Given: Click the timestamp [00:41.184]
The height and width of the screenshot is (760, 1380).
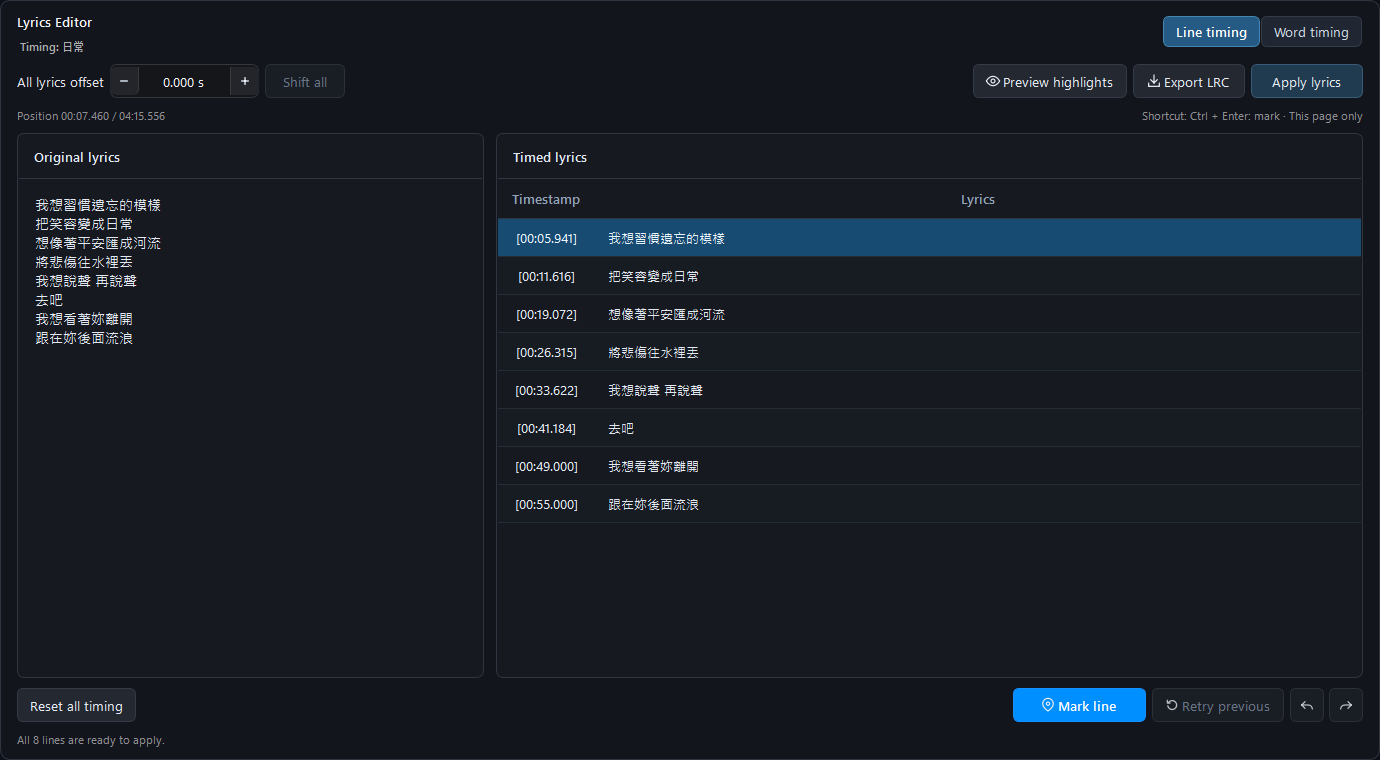Looking at the screenshot, I should coord(546,428).
